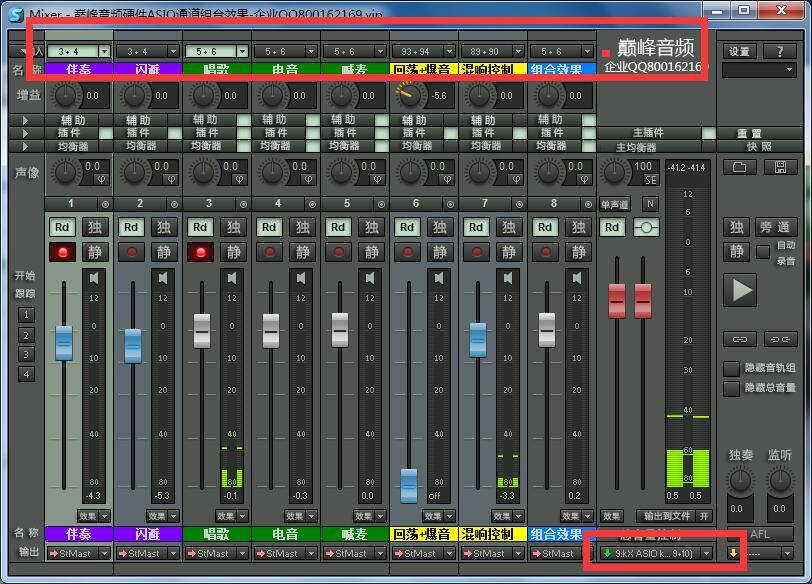The image size is (812, 584).
Task: Expand the 插件 row triangle on left
Action: pos(25,134)
